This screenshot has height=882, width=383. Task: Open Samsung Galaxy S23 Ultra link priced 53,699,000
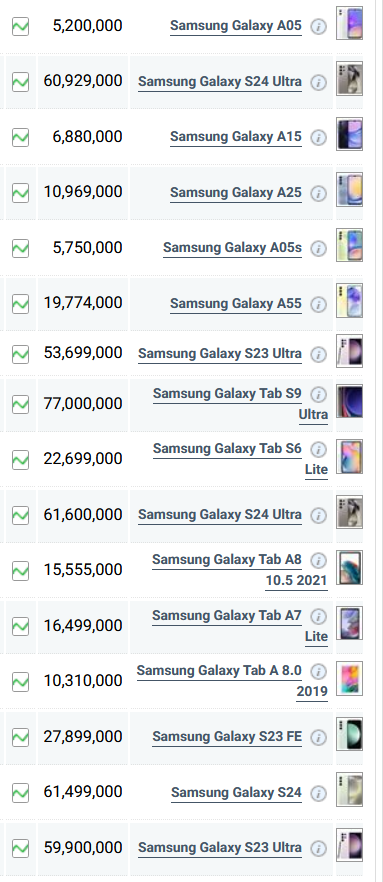pos(220,354)
